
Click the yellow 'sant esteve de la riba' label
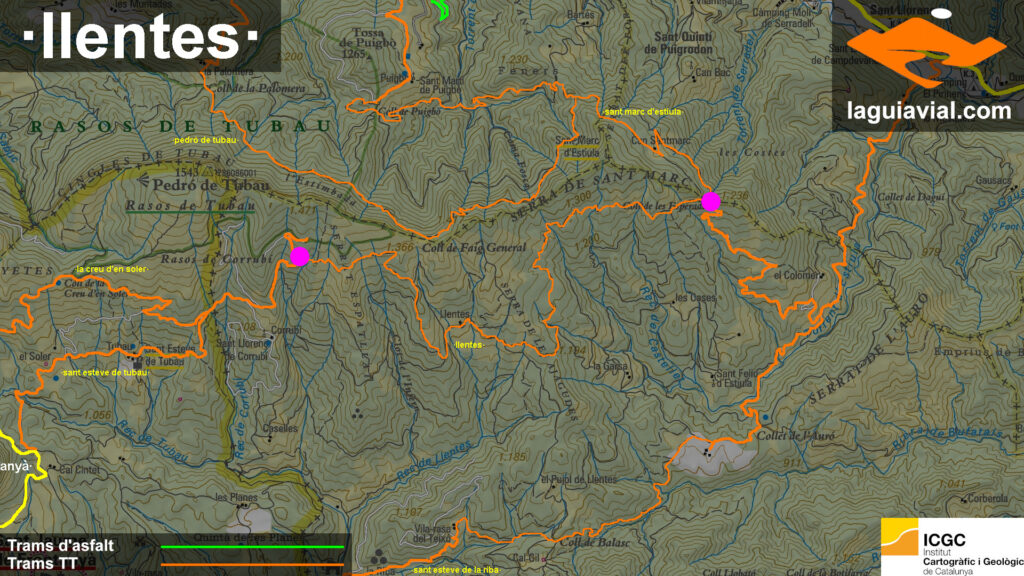(x=455, y=569)
